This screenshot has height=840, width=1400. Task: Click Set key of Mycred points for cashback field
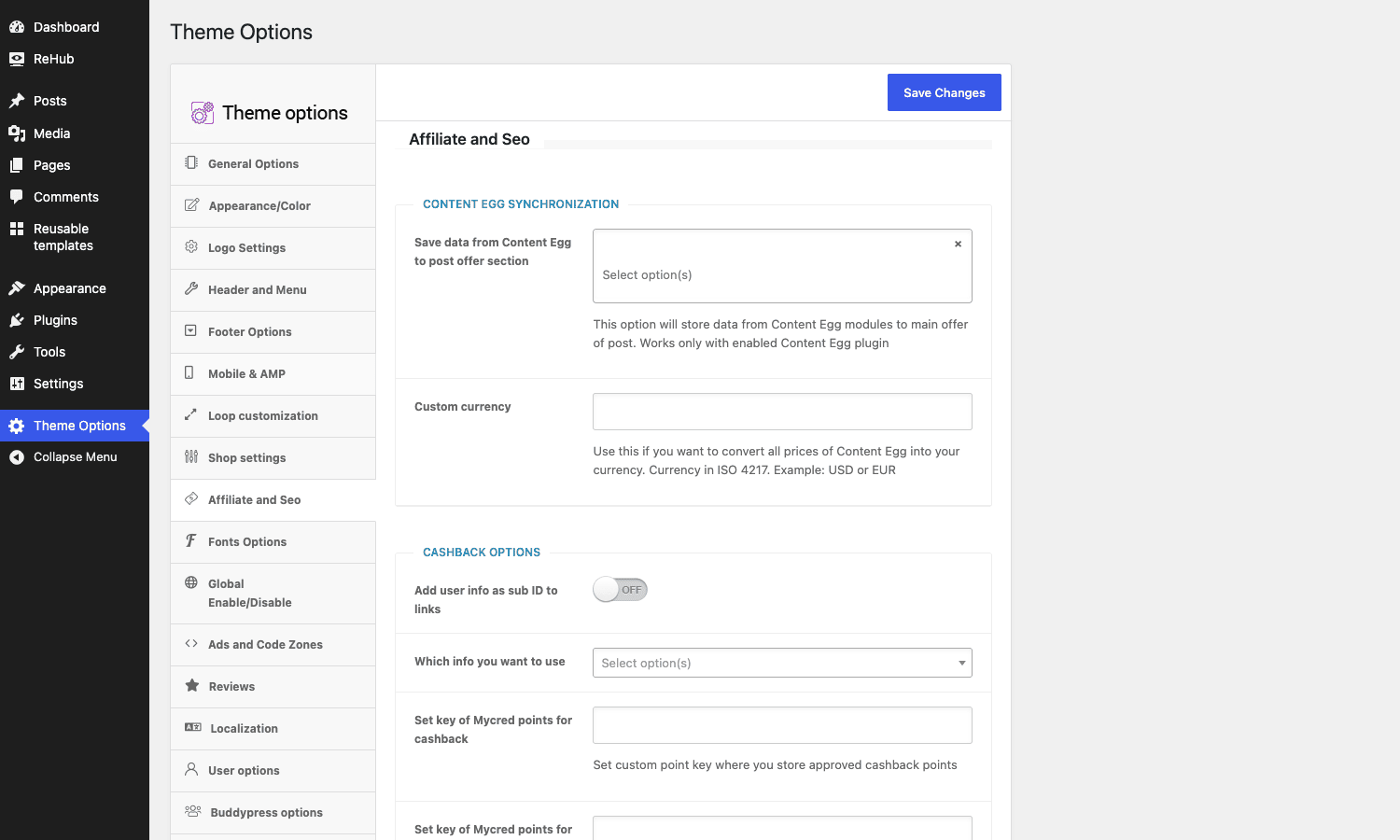click(x=782, y=725)
